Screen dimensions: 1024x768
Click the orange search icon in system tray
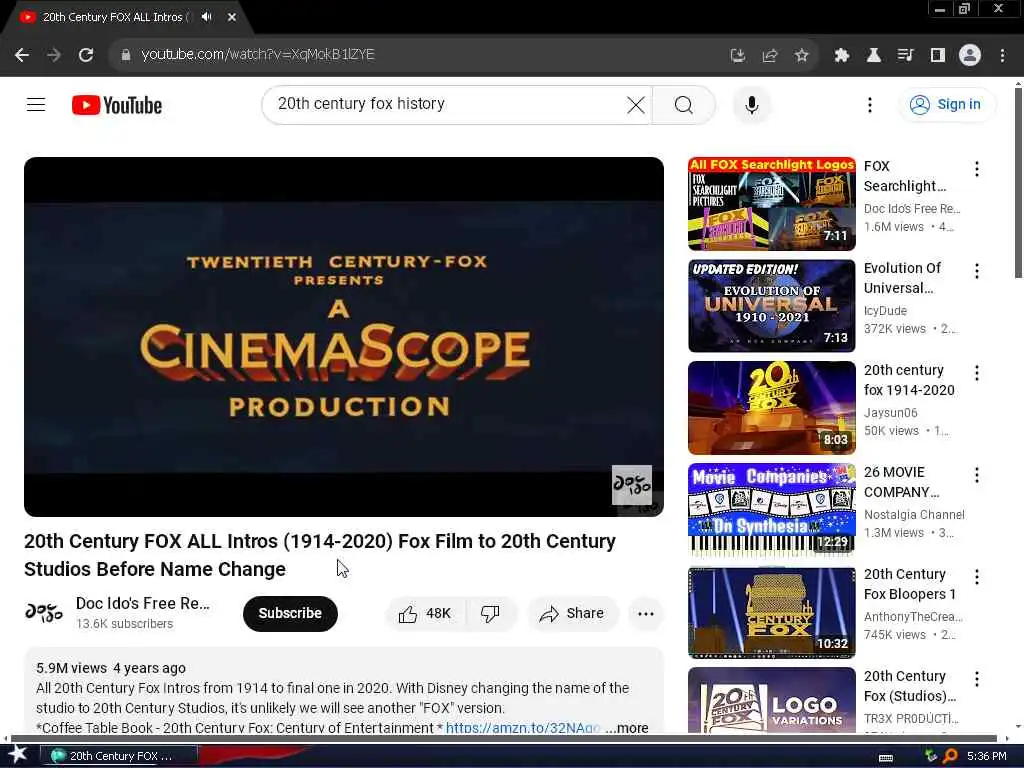[950, 756]
